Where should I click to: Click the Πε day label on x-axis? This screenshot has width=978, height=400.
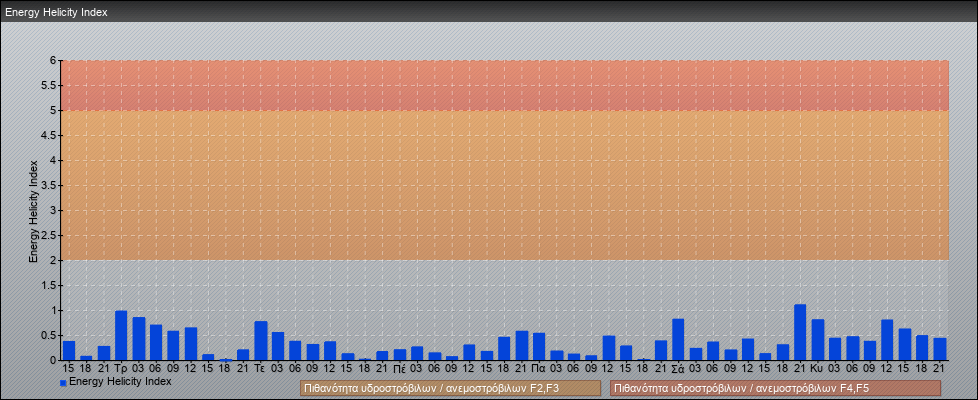point(399,368)
